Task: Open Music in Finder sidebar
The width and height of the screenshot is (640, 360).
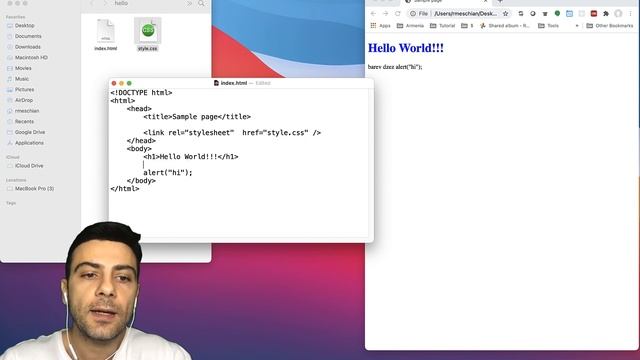Action: (22, 79)
